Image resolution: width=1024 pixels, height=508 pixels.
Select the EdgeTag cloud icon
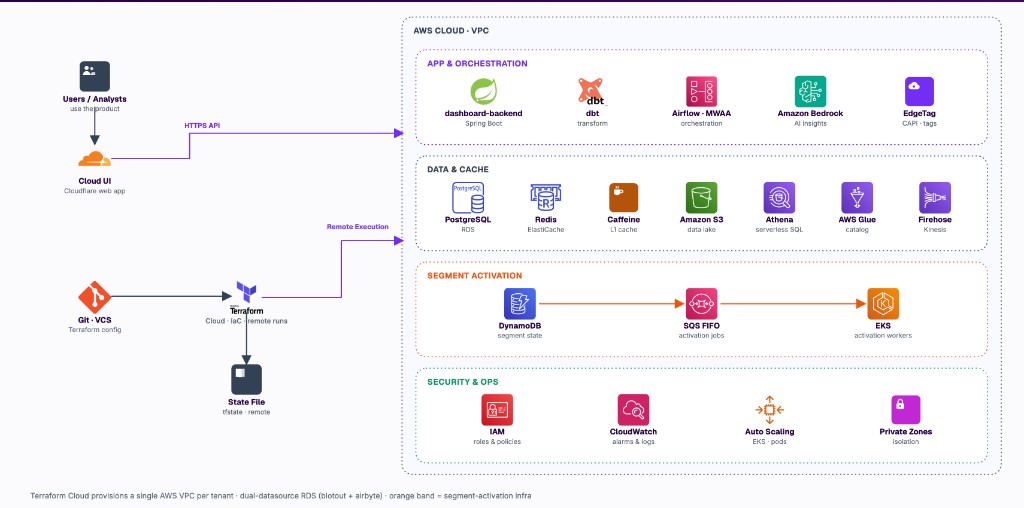pyautogui.click(x=919, y=91)
